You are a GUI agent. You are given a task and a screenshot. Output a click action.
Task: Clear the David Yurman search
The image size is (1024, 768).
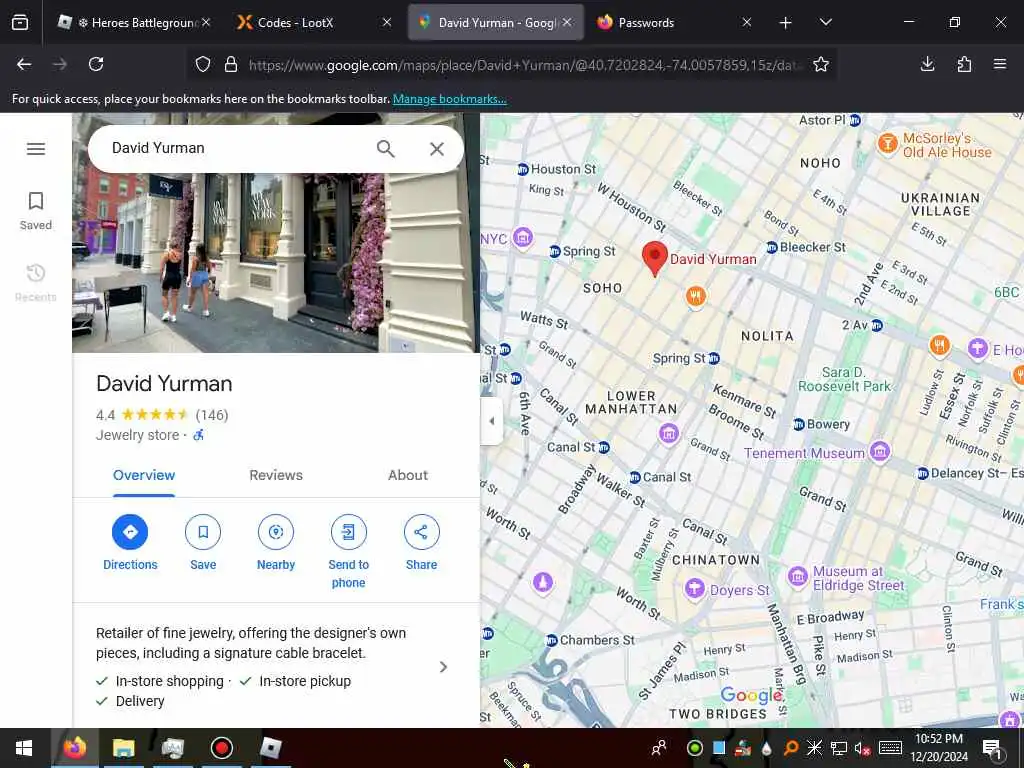point(437,149)
